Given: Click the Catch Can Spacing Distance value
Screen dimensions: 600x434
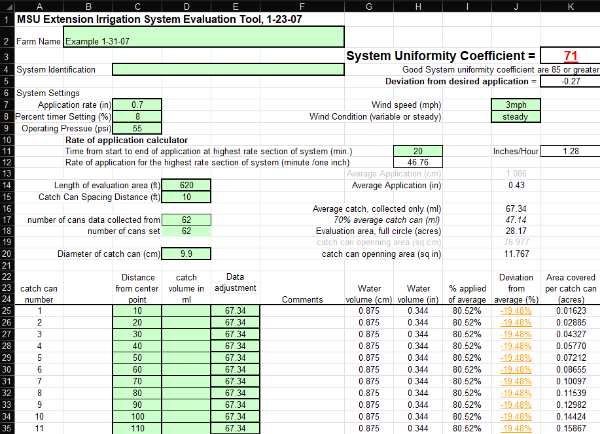Looking at the screenshot, I should (x=186, y=197).
